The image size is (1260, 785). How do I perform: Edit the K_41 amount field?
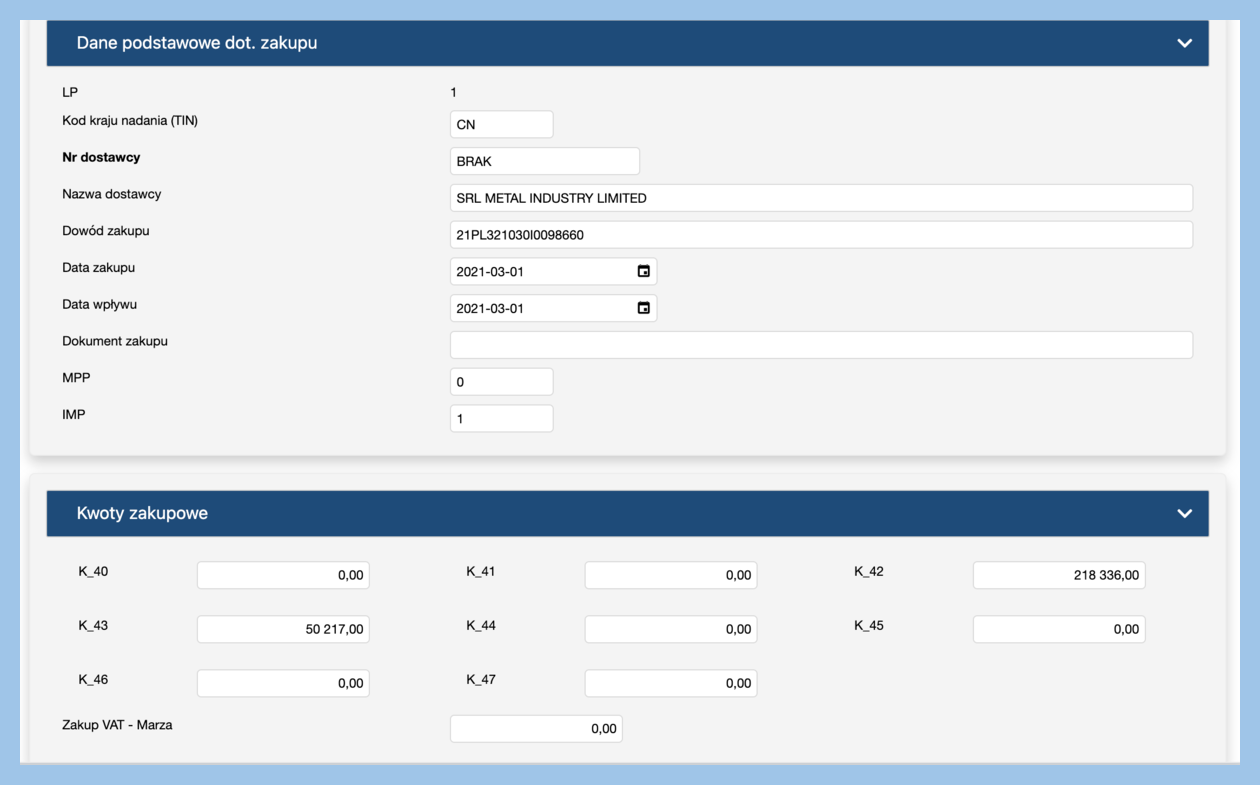click(670, 575)
